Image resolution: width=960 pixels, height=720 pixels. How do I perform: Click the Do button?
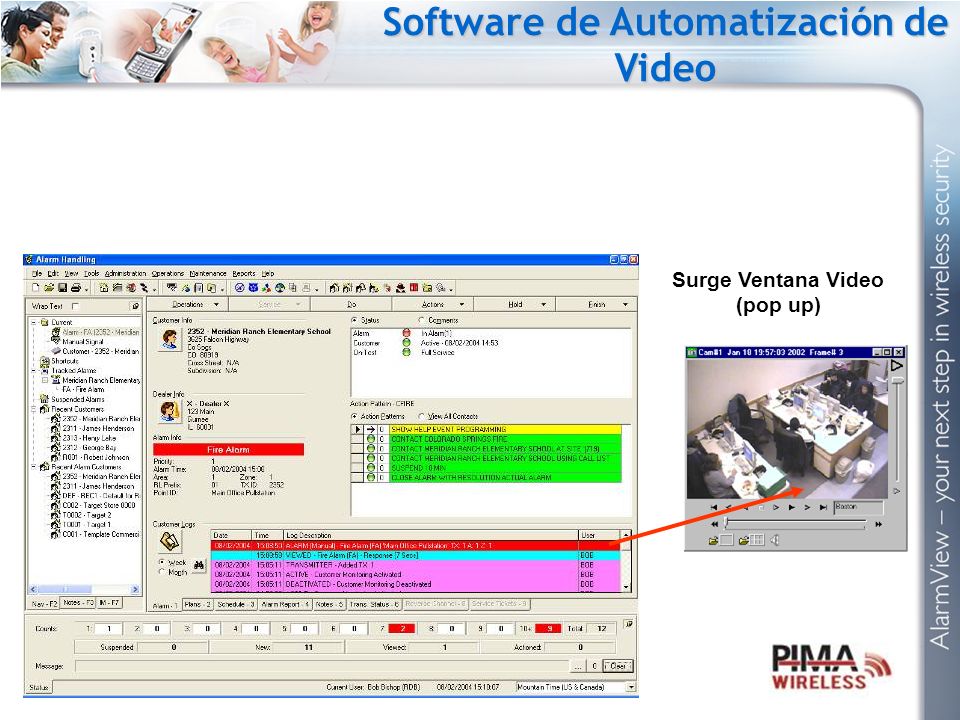coord(351,304)
